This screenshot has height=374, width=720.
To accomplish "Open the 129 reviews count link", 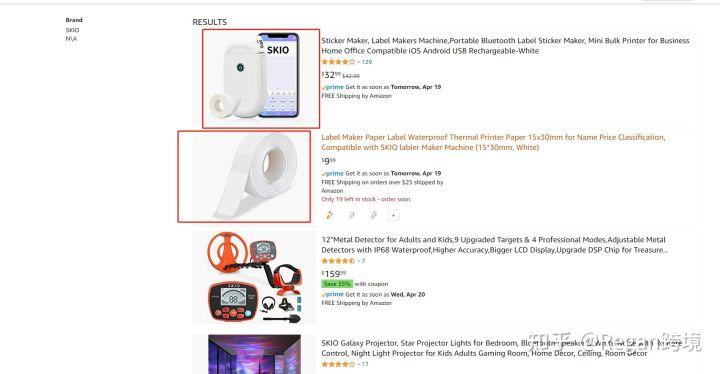I will 367,62.
